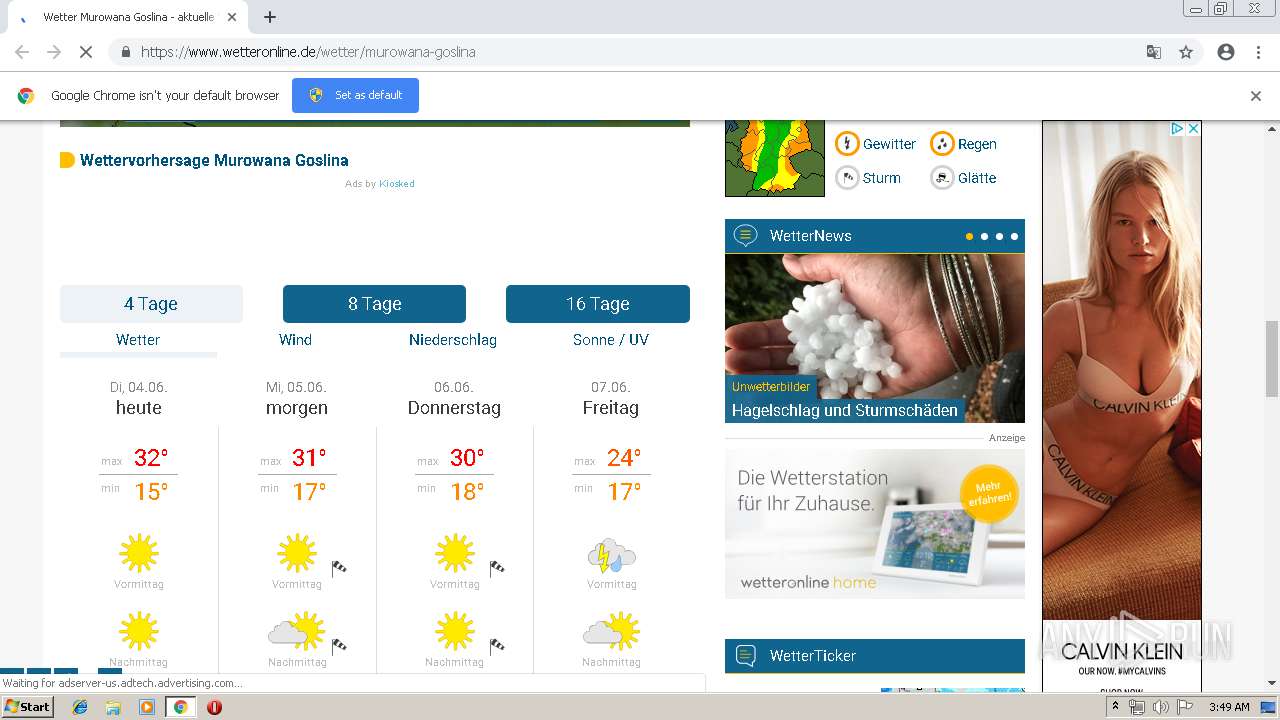Close the Wetter Murowana Goslina tab

tap(232, 17)
